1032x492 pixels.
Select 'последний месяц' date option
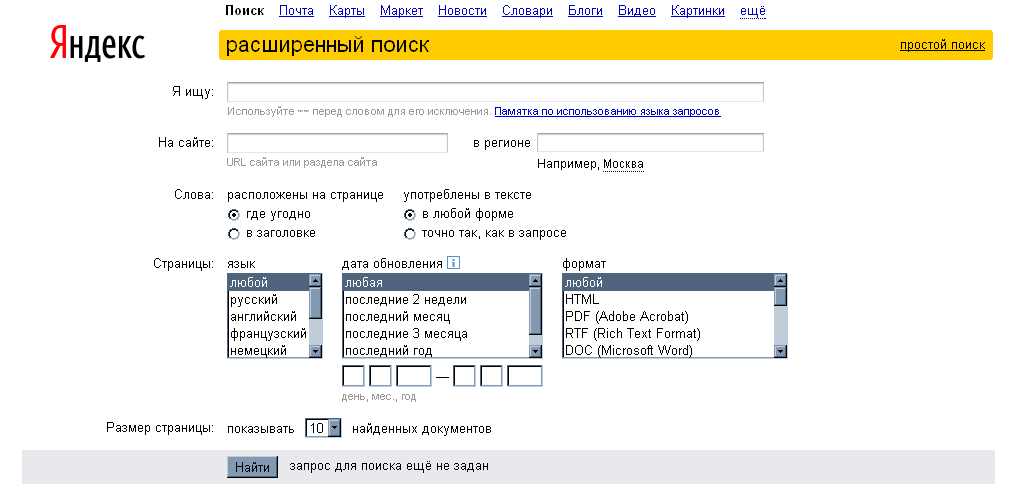[436, 317]
